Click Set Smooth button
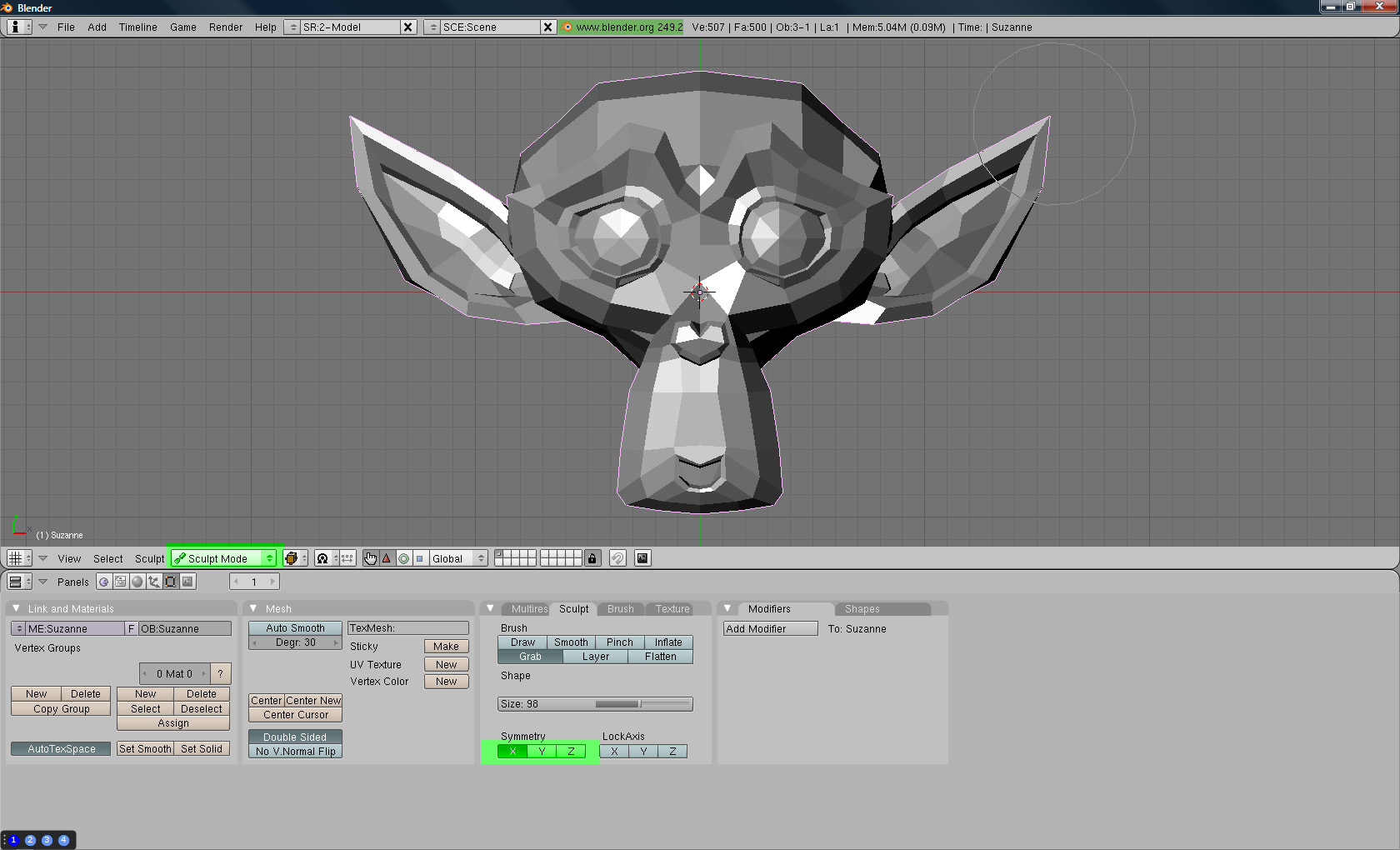1400x850 pixels. tap(145, 749)
